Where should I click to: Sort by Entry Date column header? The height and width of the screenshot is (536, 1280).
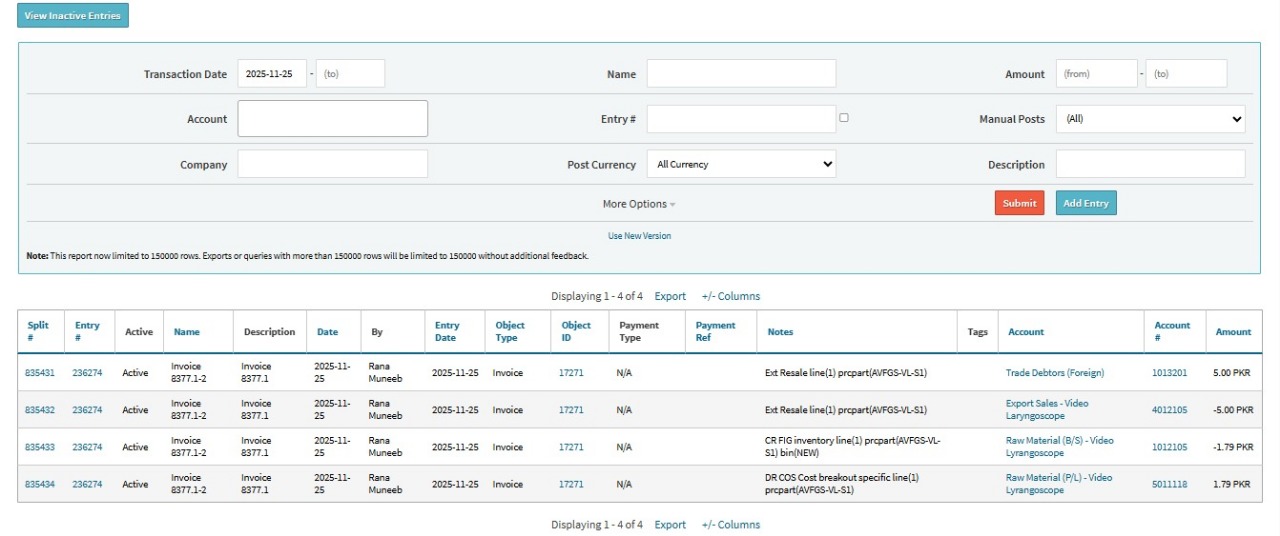447,331
